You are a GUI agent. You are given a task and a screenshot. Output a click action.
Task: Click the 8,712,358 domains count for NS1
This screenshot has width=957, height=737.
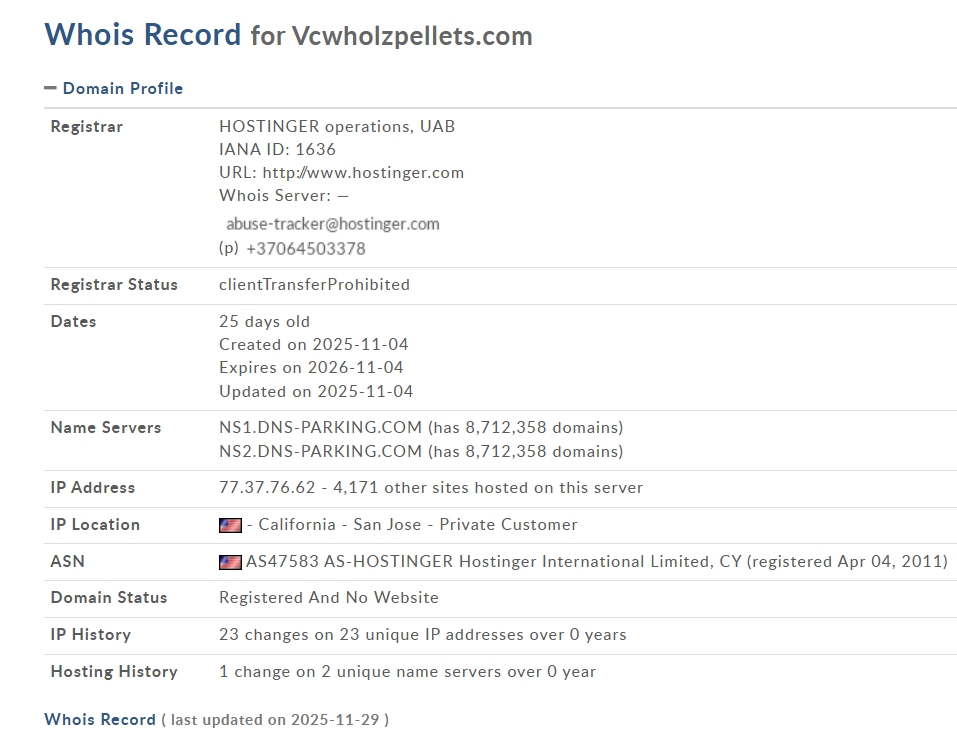click(525, 427)
